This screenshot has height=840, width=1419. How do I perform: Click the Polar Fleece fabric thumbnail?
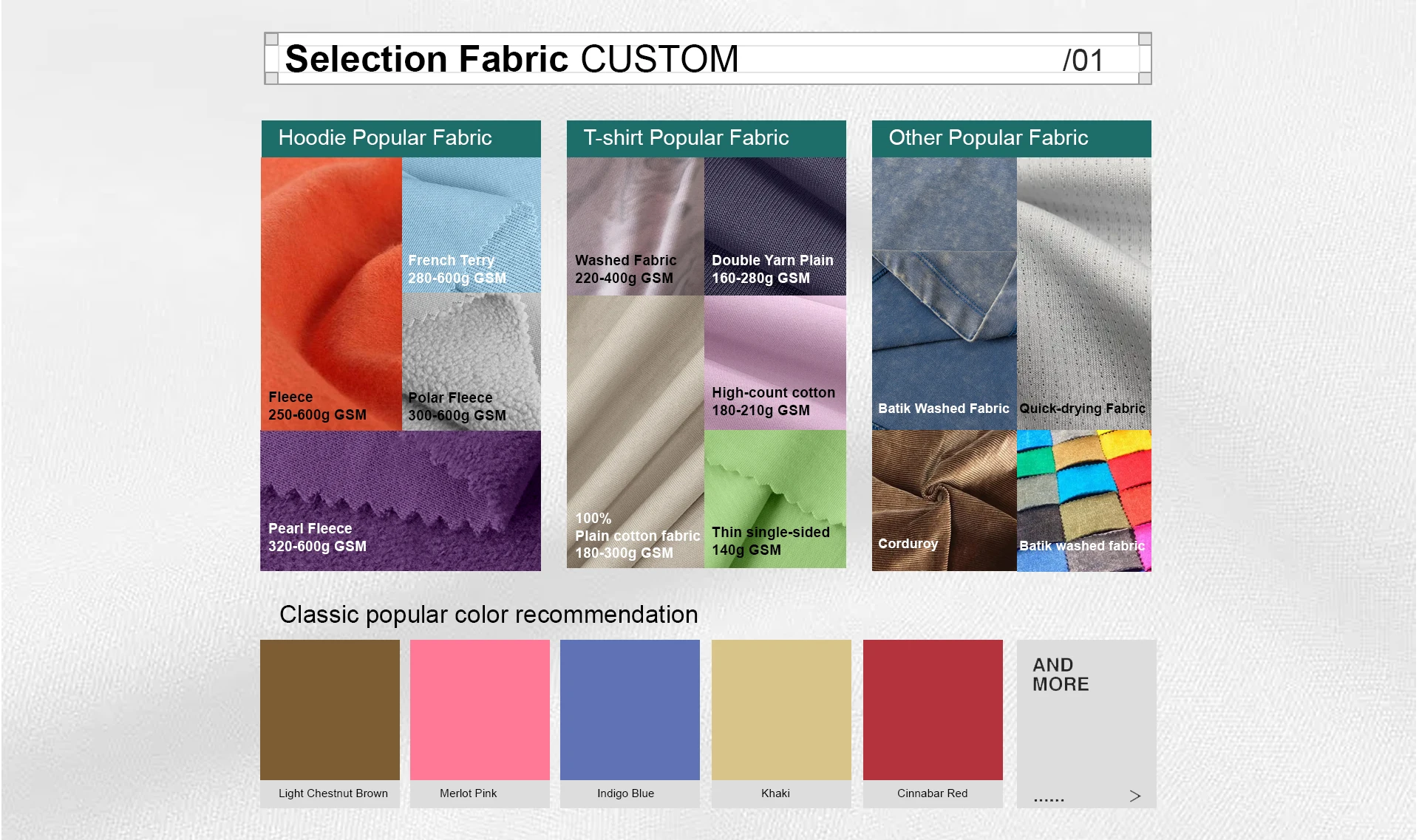pyautogui.click(x=472, y=362)
